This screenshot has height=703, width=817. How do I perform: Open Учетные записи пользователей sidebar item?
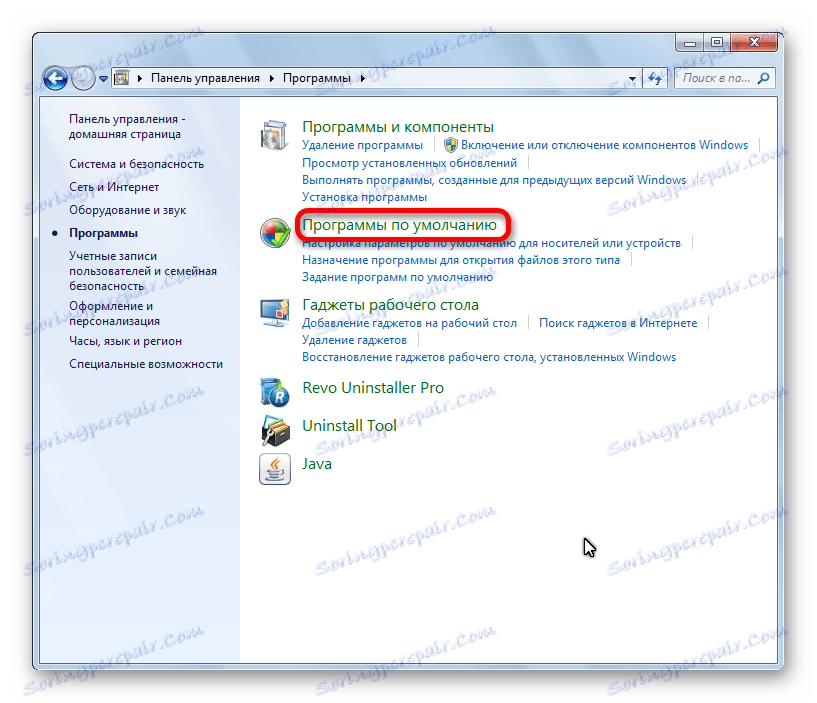[143, 271]
